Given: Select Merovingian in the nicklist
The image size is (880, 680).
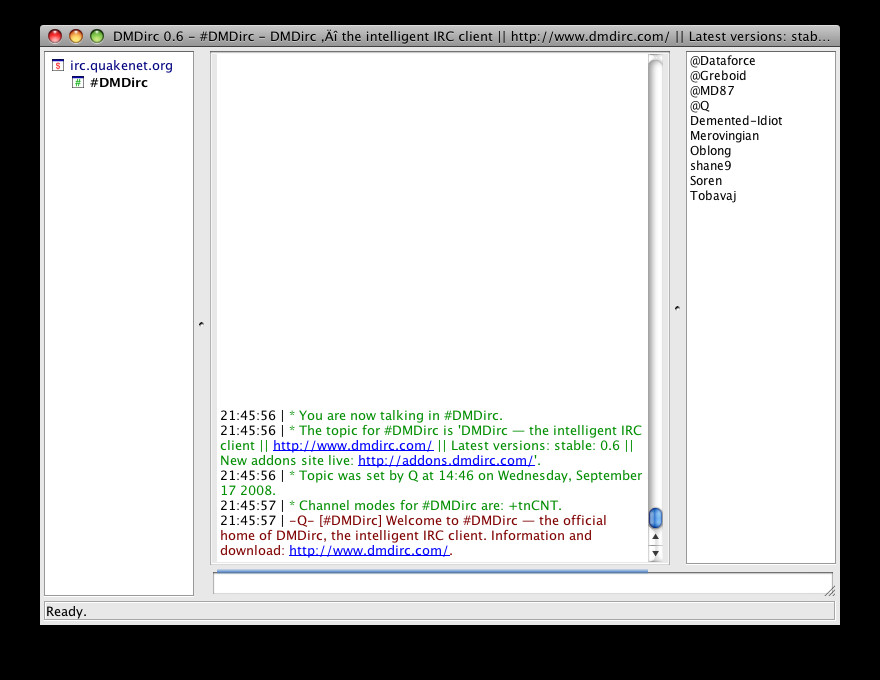Looking at the screenshot, I should tap(724, 136).
